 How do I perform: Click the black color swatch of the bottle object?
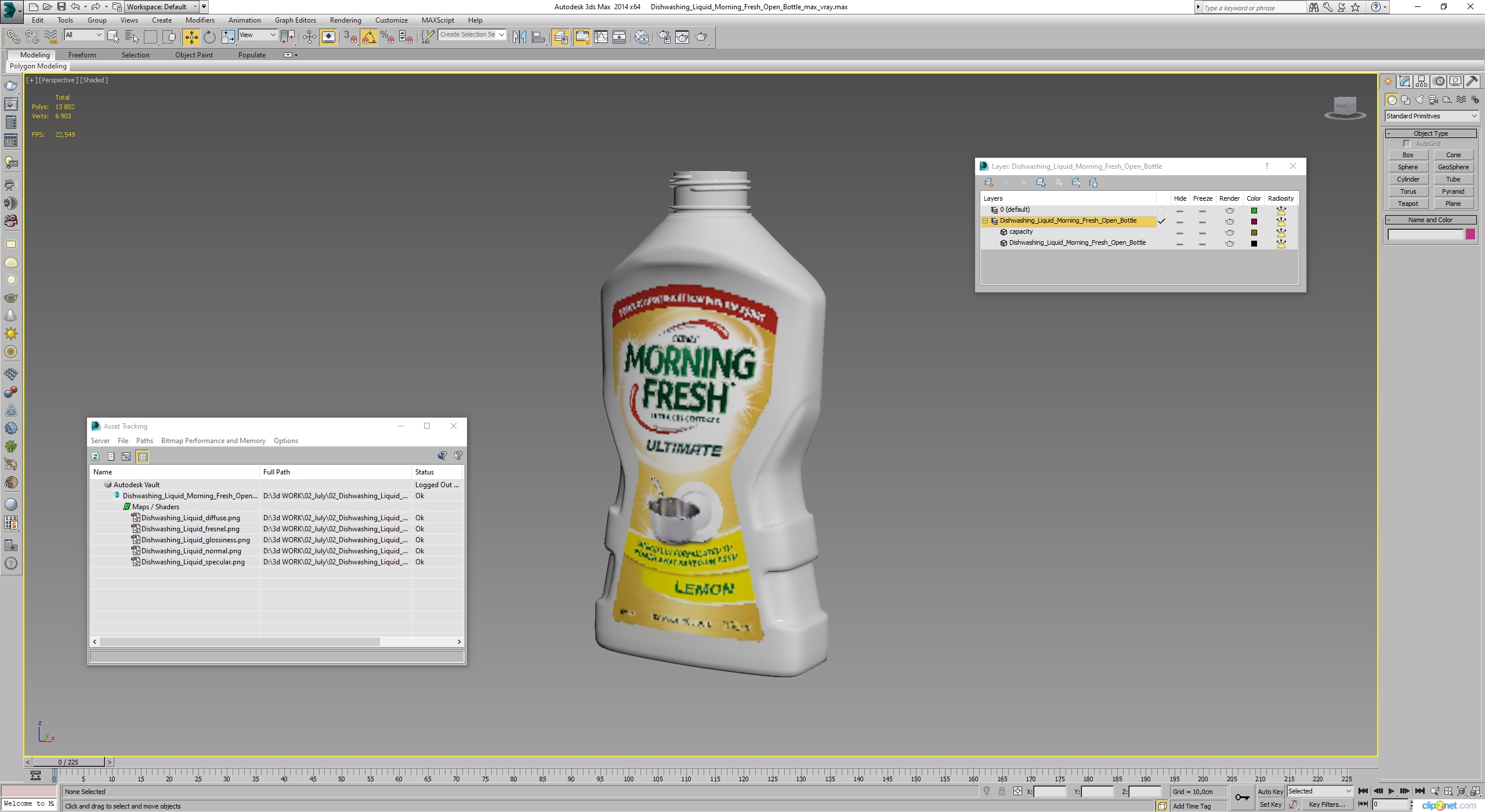point(1254,244)
